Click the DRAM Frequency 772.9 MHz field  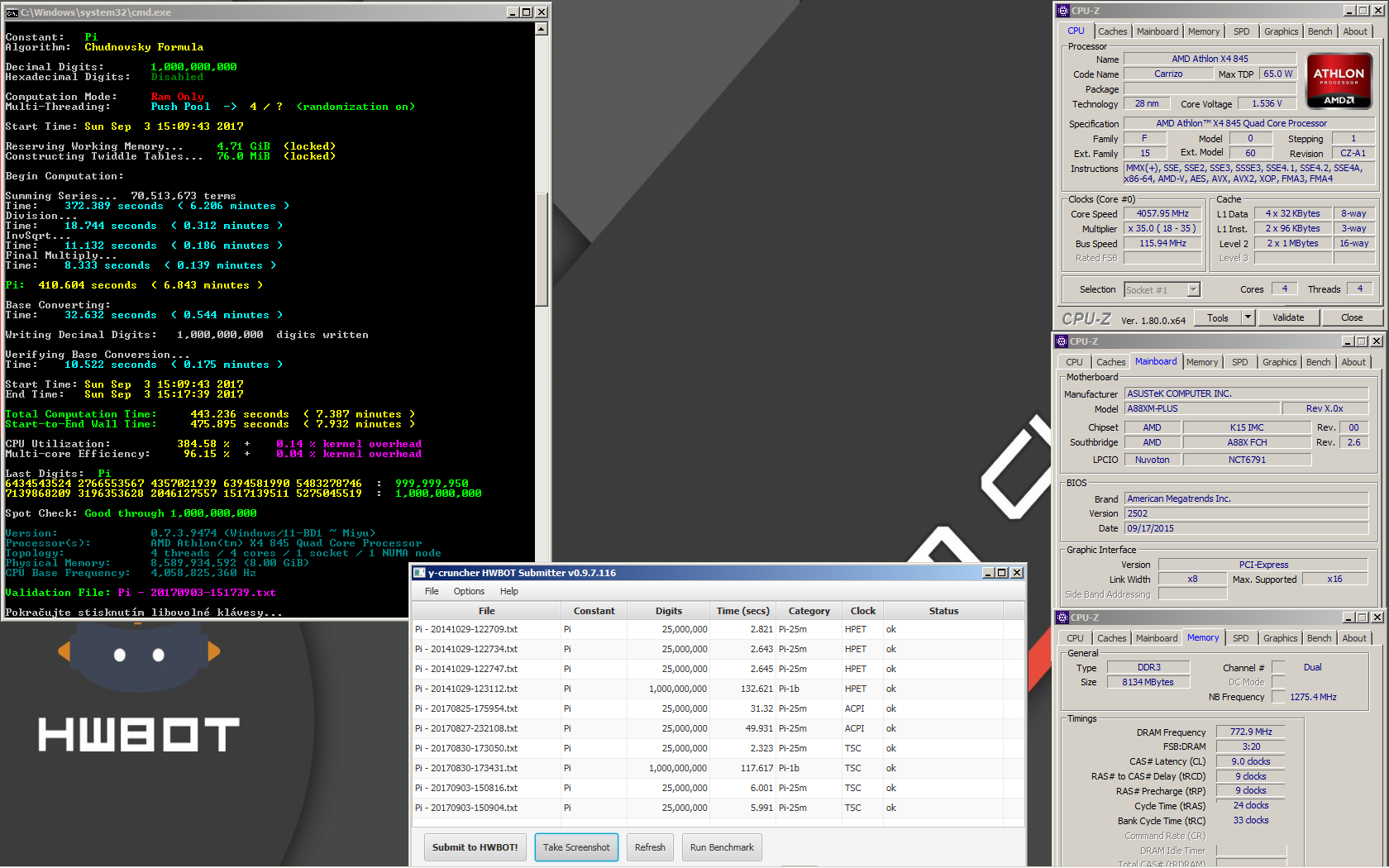(x=1251, y=732)
